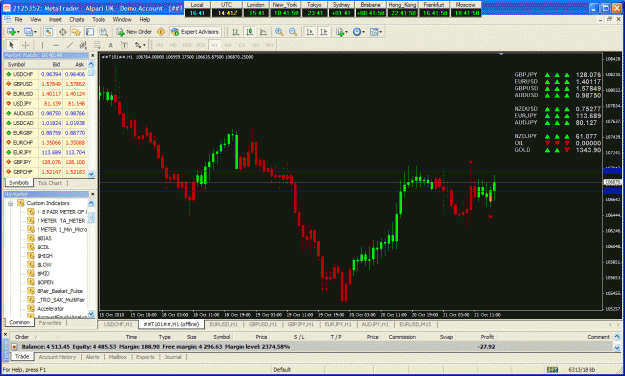The image size is (625, 376).
Task: Switch to the Tick Chart tab
Action: (50, 183)
